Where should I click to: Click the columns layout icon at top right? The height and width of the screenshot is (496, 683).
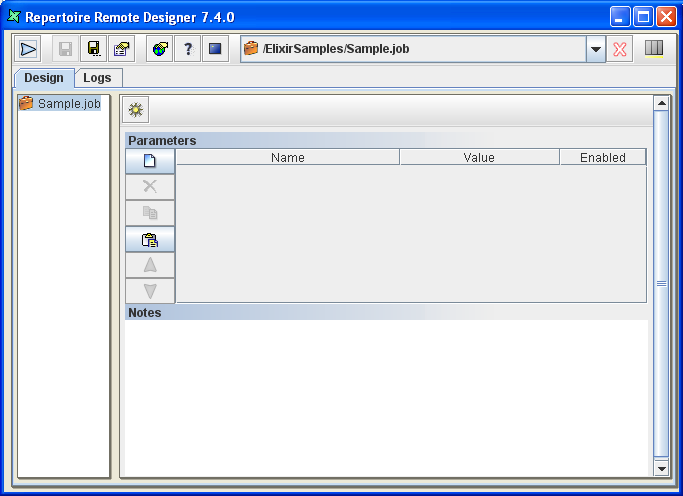(654, 49)
